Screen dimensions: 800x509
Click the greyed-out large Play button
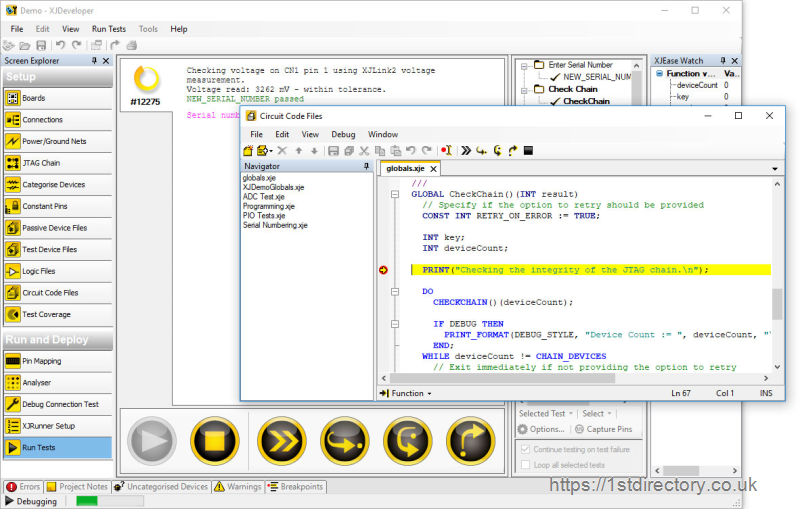[x=152, y=441]
